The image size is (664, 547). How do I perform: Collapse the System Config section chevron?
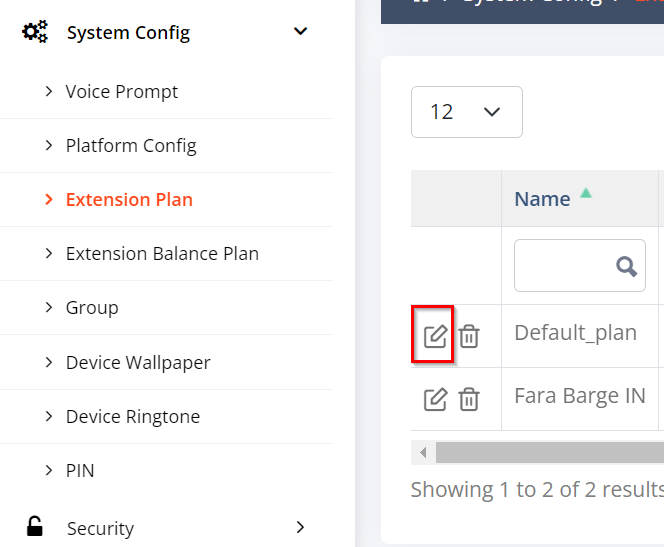click(300, 31)
